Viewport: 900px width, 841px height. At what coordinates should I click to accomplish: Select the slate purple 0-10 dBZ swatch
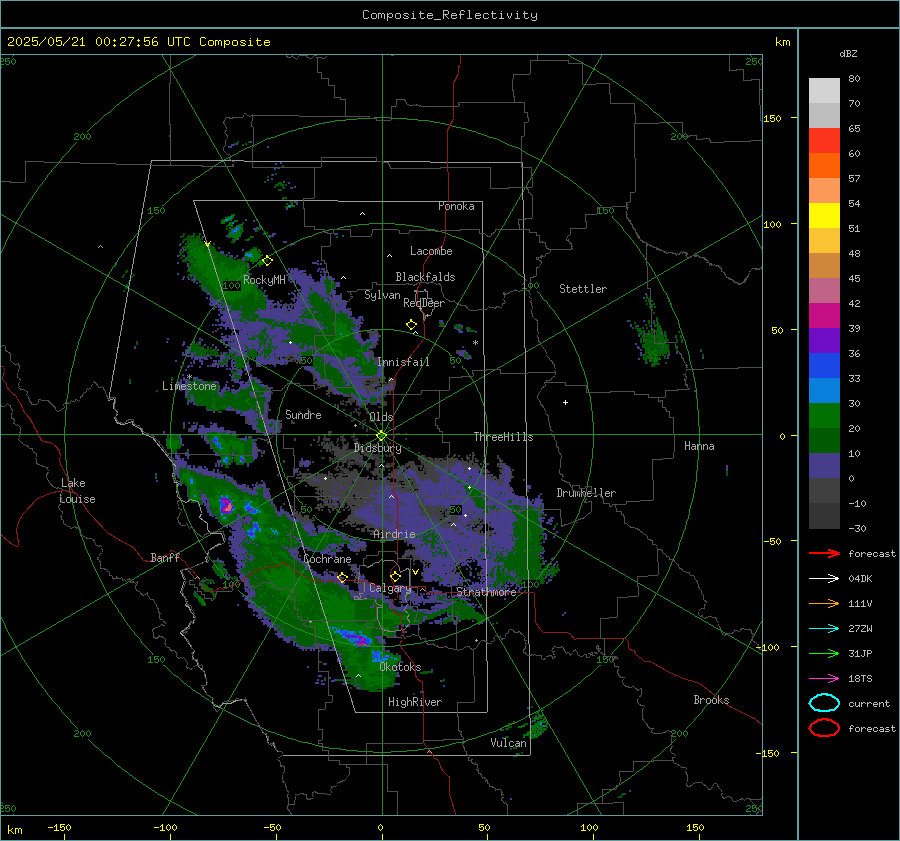(x=824, y=466)
